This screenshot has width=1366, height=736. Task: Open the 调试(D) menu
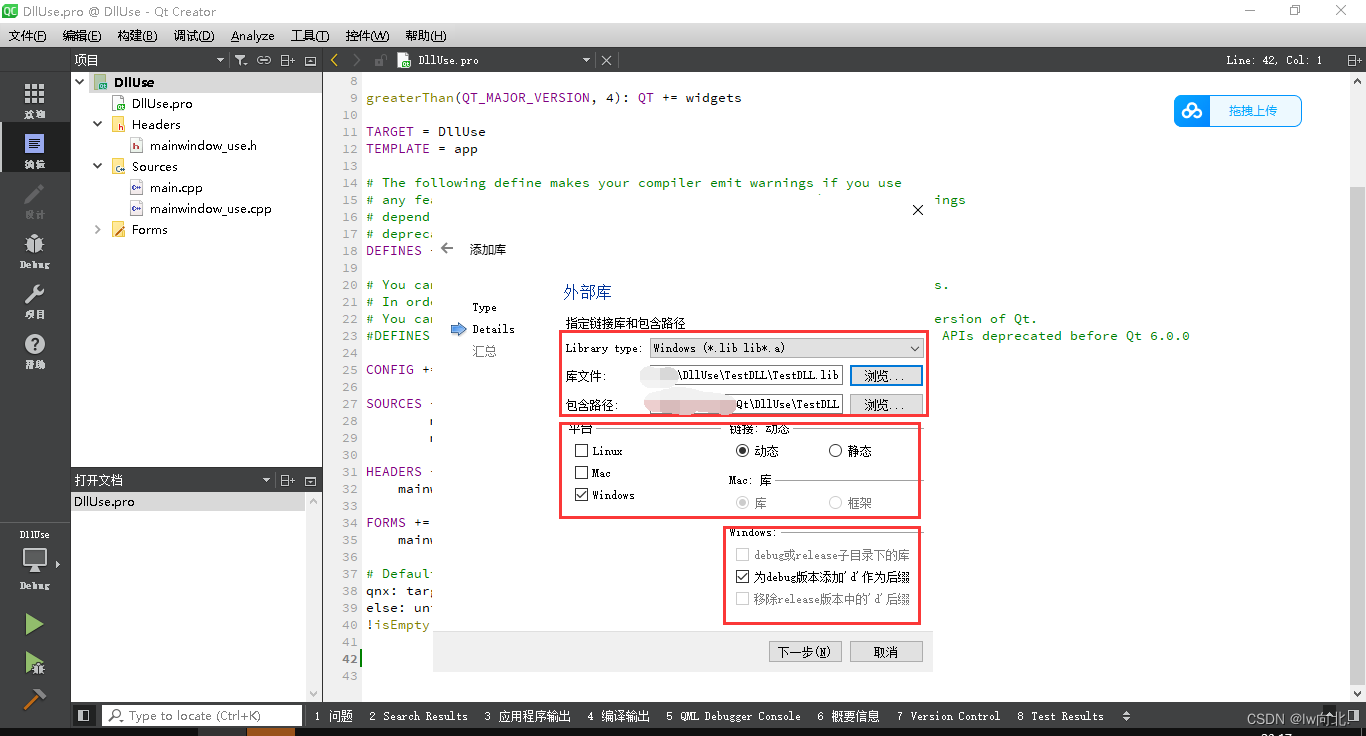click(194, 35)
